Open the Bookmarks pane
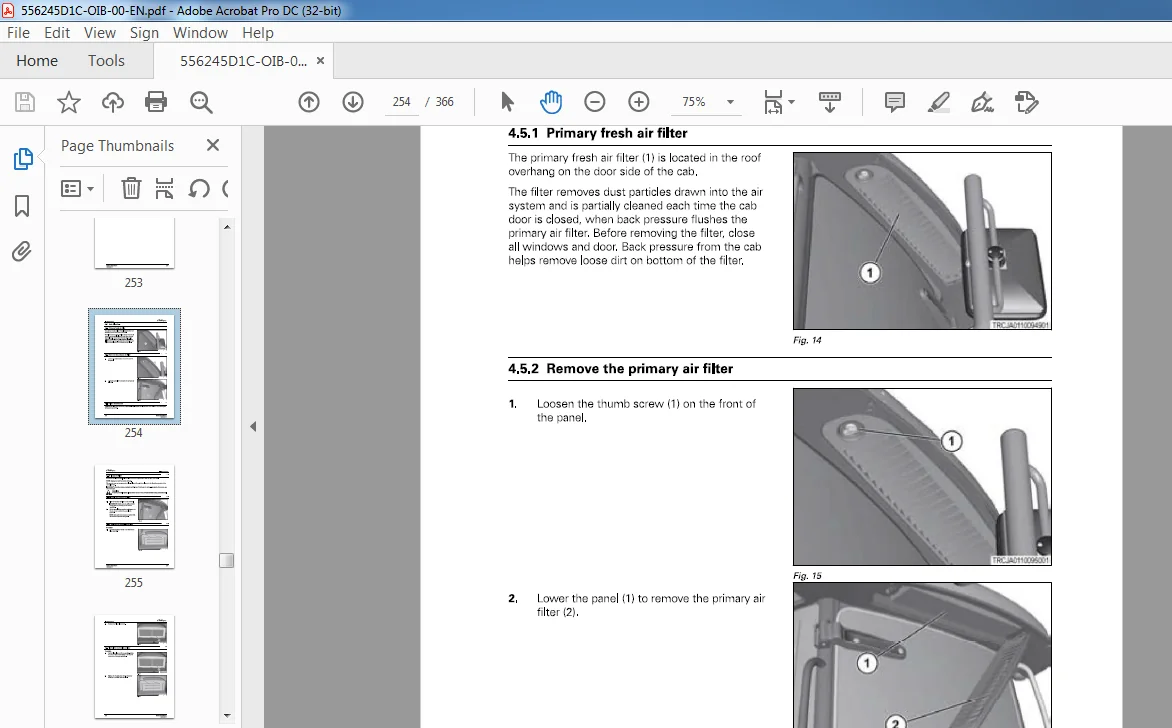 point(22,206)
